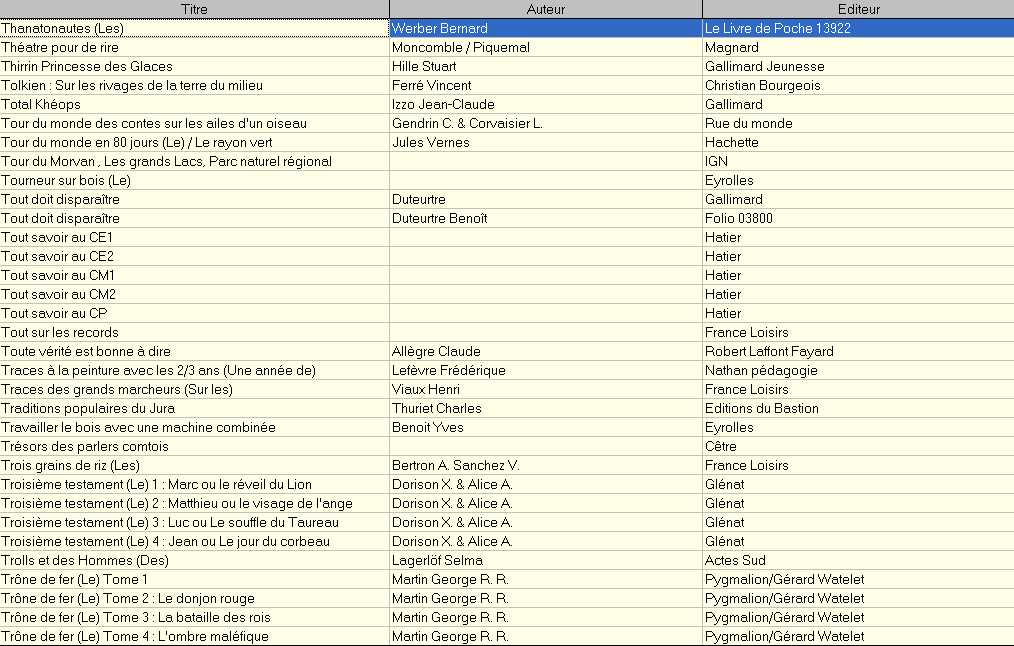Click the 'Nathan pédagogie' publisher cell
Screen dimensions: 1014x646
click(x=858, y=371)
